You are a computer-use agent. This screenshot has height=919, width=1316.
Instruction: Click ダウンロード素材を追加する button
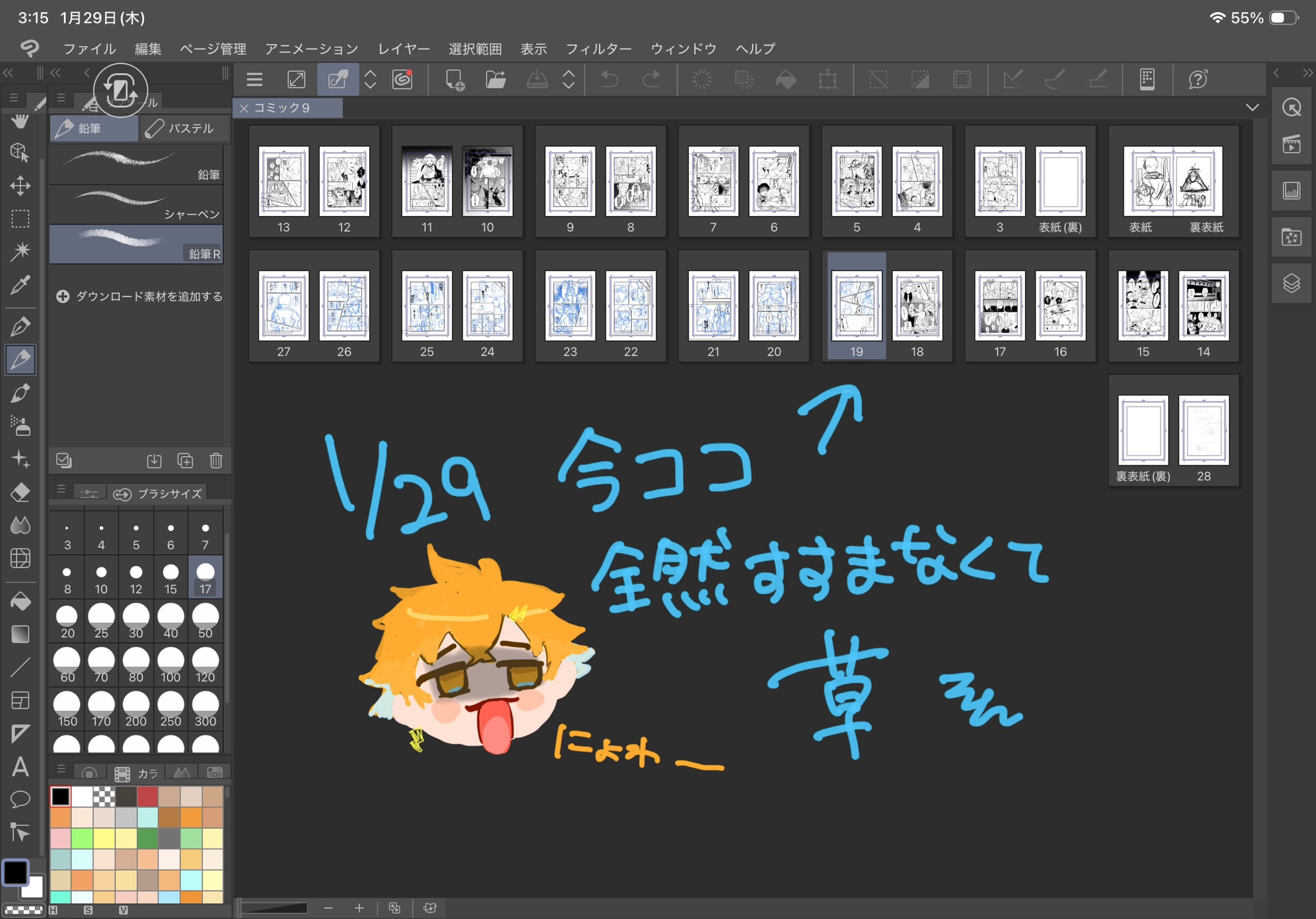pyautogui.click(x=139, y=297)
